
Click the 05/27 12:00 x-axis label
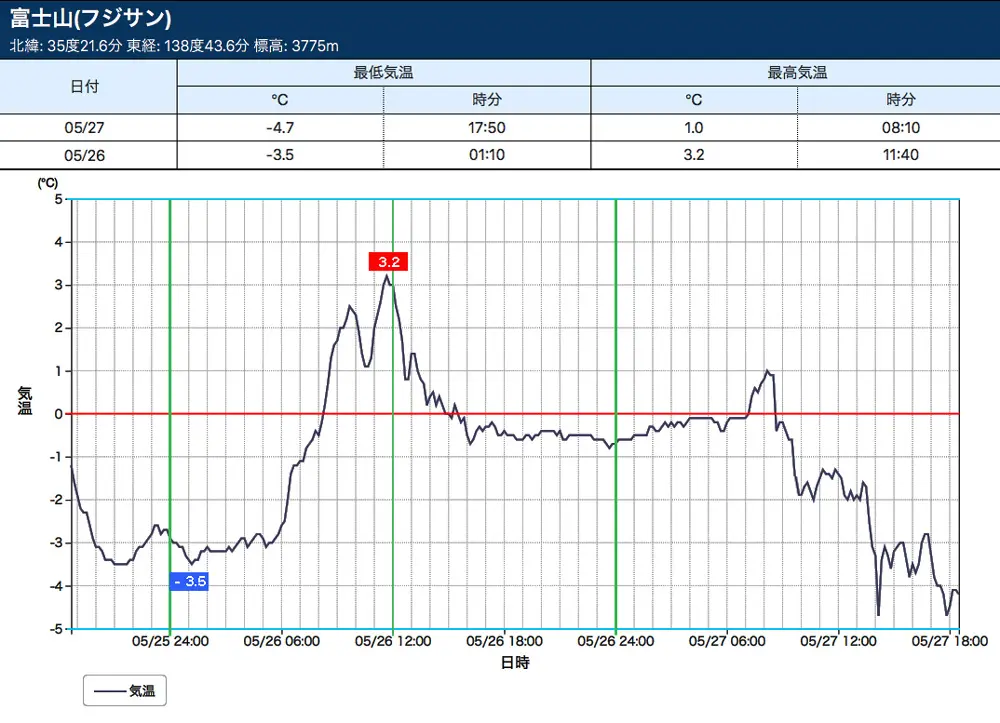pyautogui.click(x=838, y=641)
